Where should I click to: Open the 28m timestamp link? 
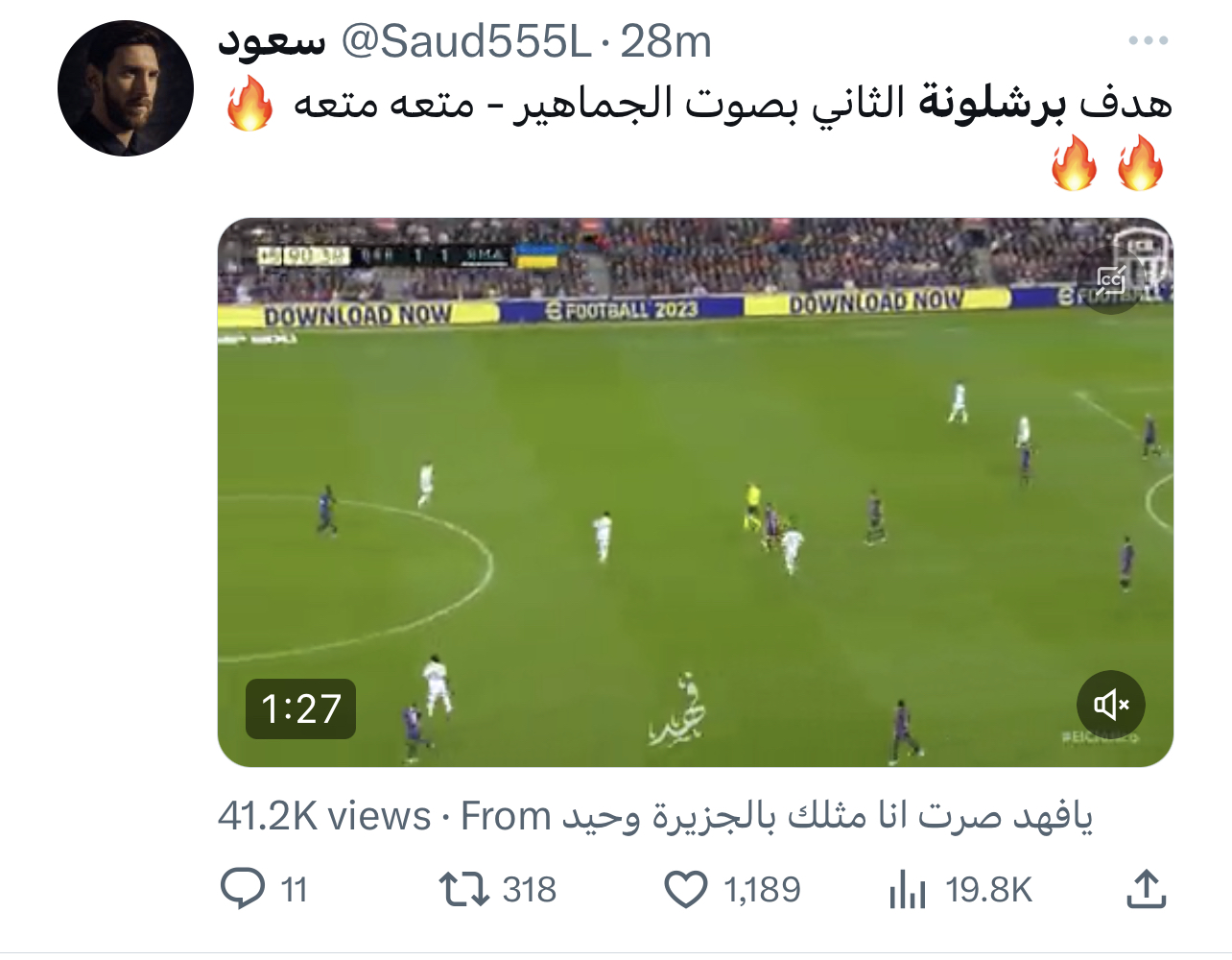point(666,41)
